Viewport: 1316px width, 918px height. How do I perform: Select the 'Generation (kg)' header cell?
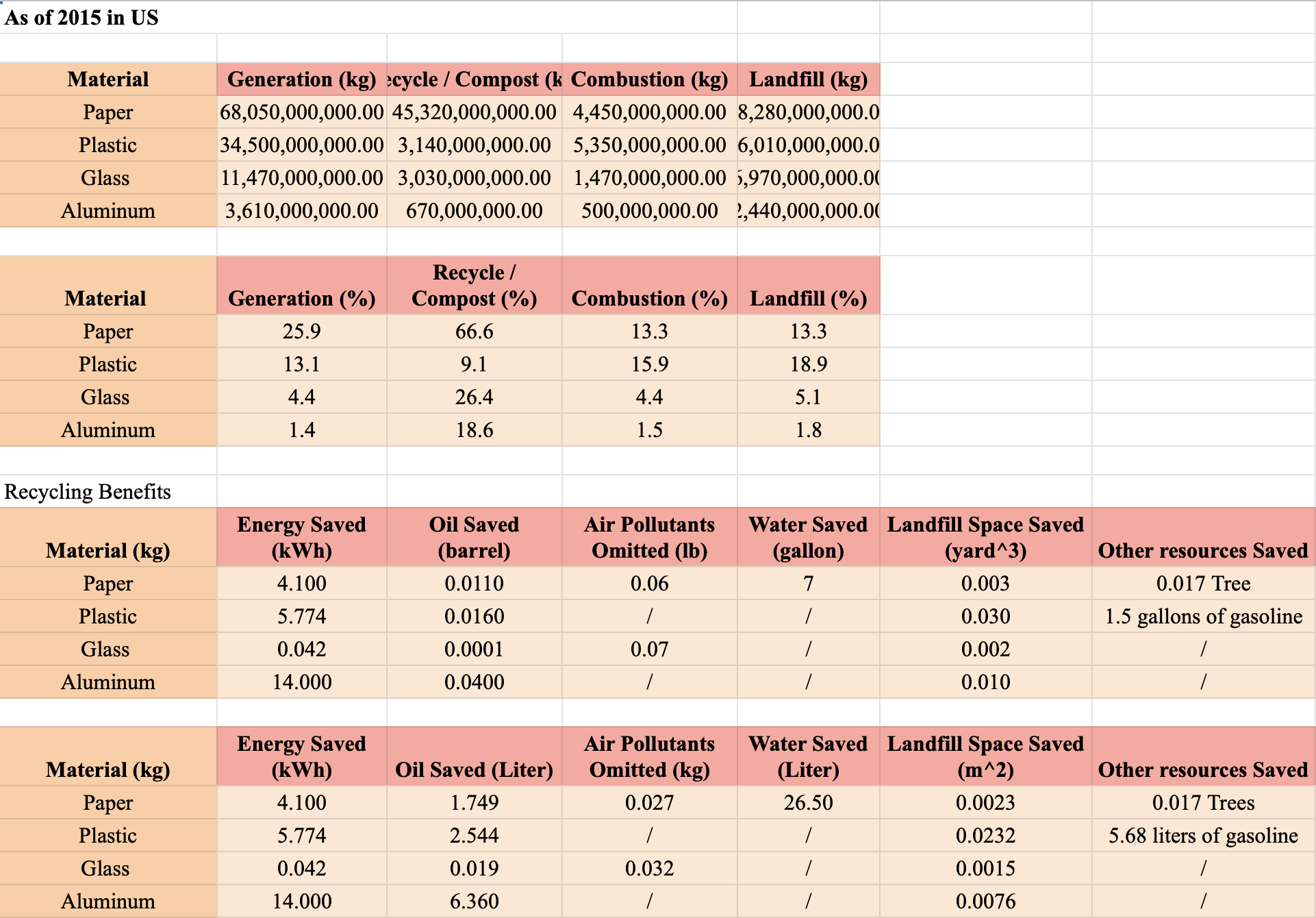click(301, 79)
